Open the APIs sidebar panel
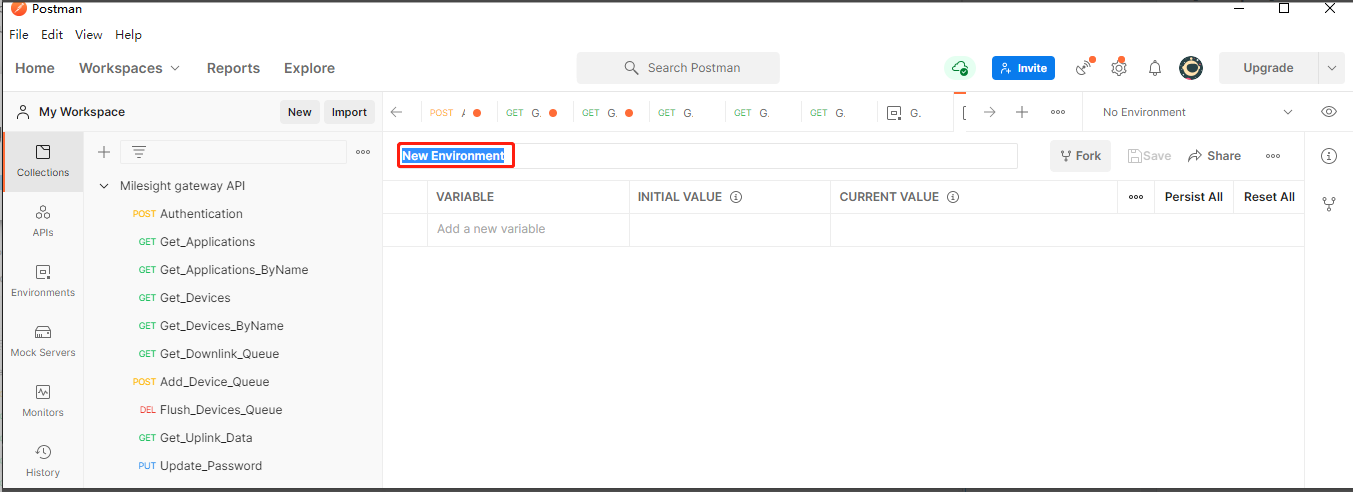This screenshot has width=1353, height=492. (42, 221)
